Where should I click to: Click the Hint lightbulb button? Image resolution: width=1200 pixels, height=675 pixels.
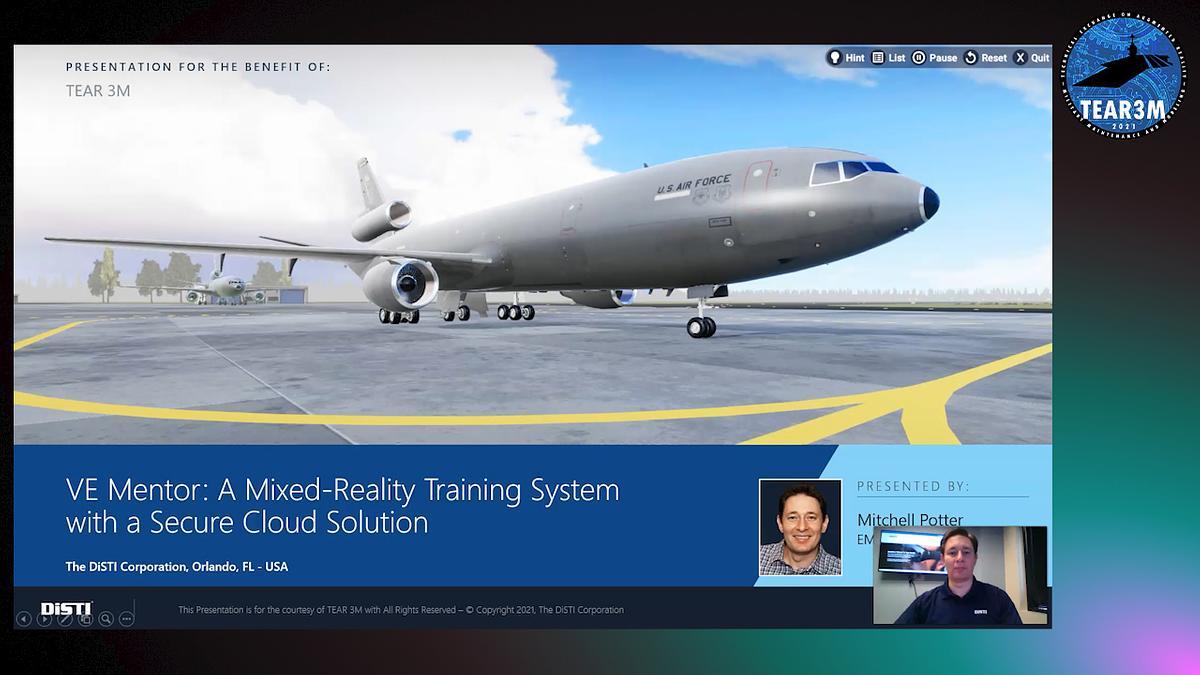(846, 58)
